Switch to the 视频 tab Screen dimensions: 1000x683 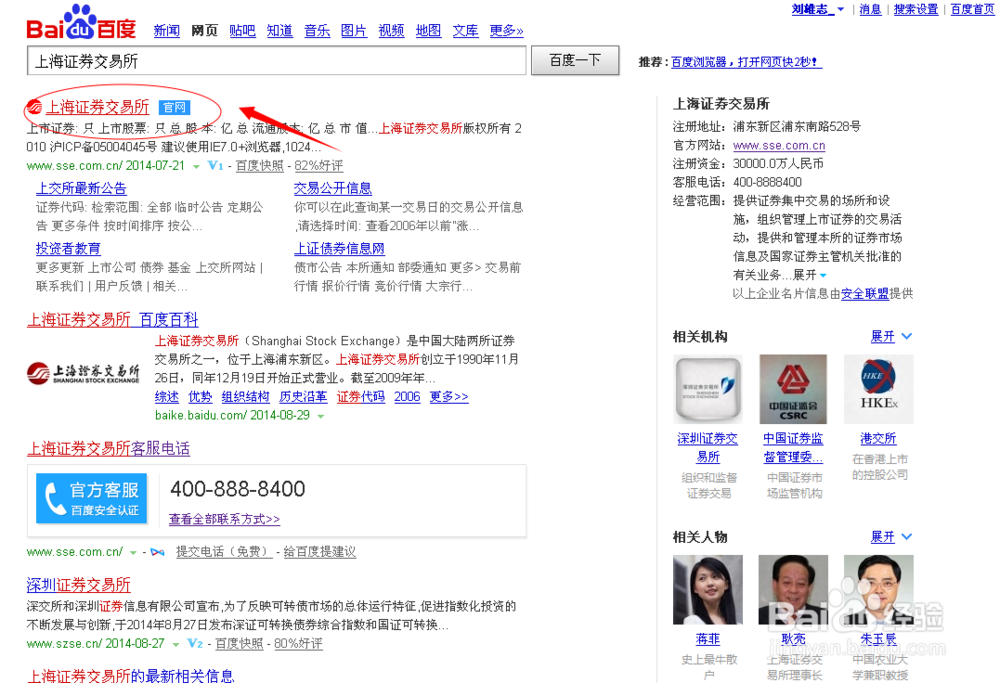point(392,31)
